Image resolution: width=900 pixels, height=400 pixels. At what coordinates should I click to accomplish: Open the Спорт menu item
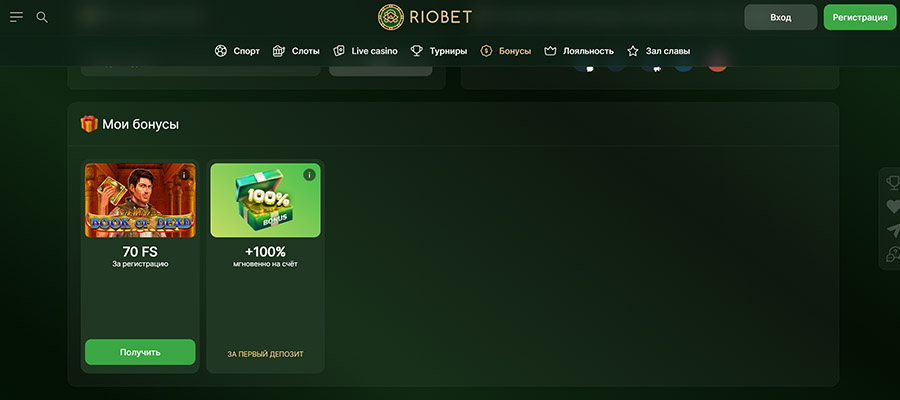[x=237, y=51]
